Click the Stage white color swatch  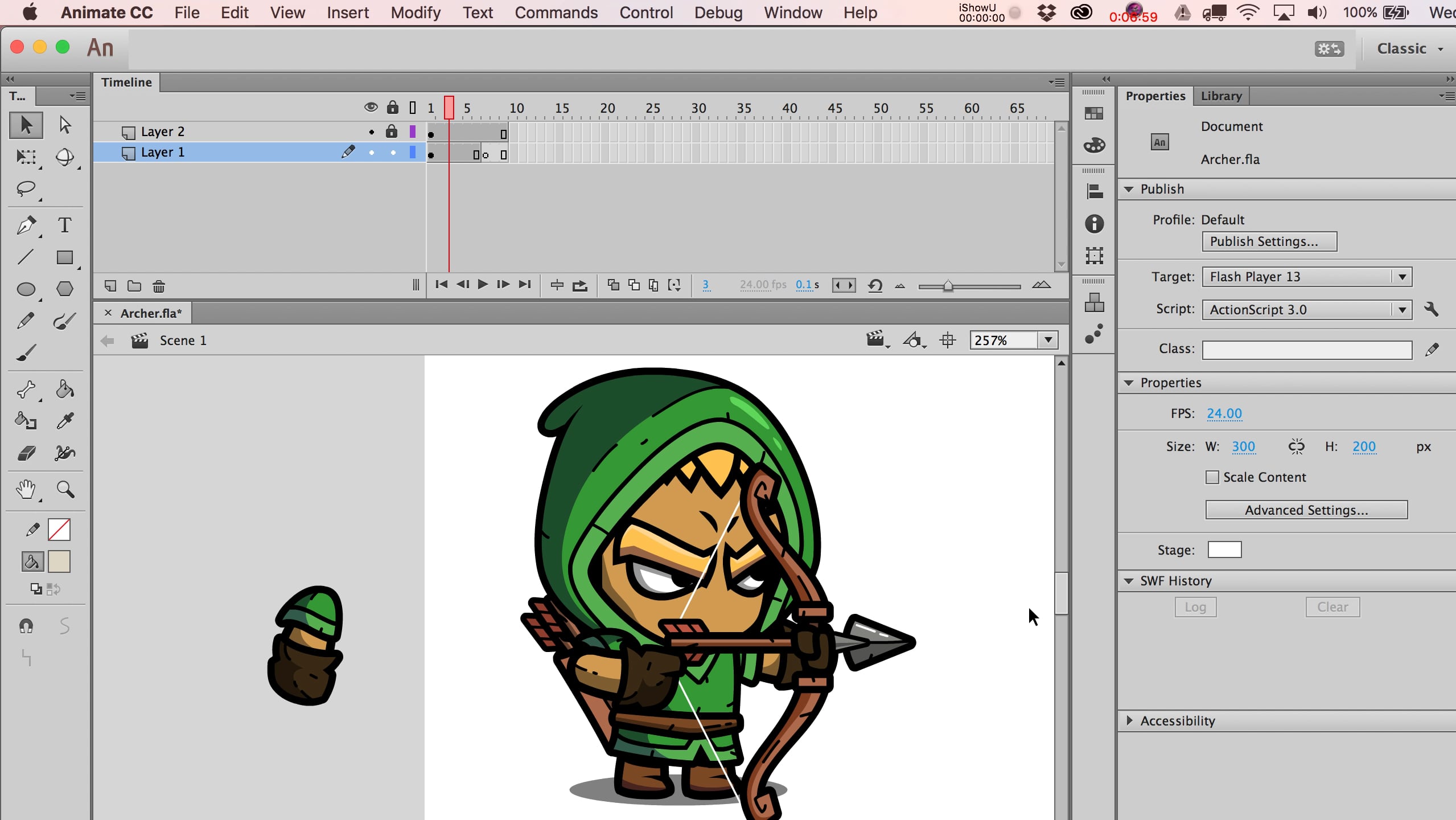[1224, 548]
